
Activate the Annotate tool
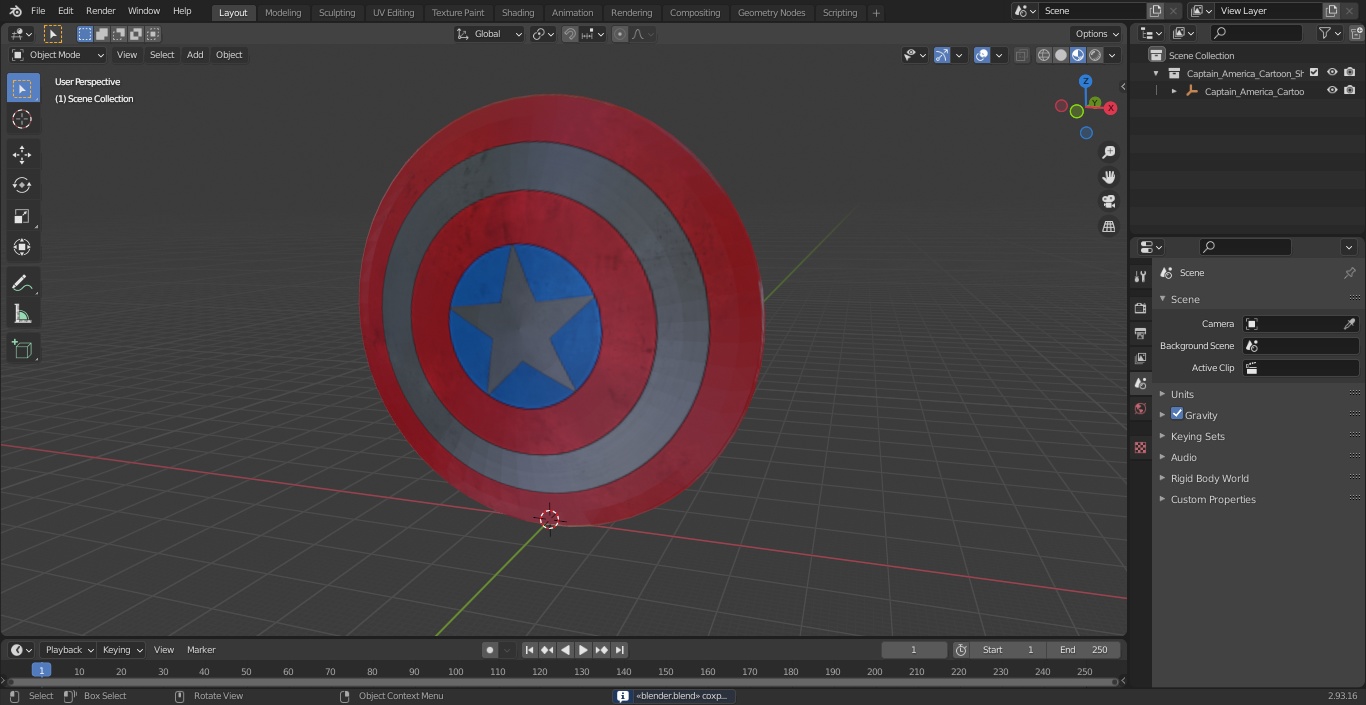coord(22,283)
